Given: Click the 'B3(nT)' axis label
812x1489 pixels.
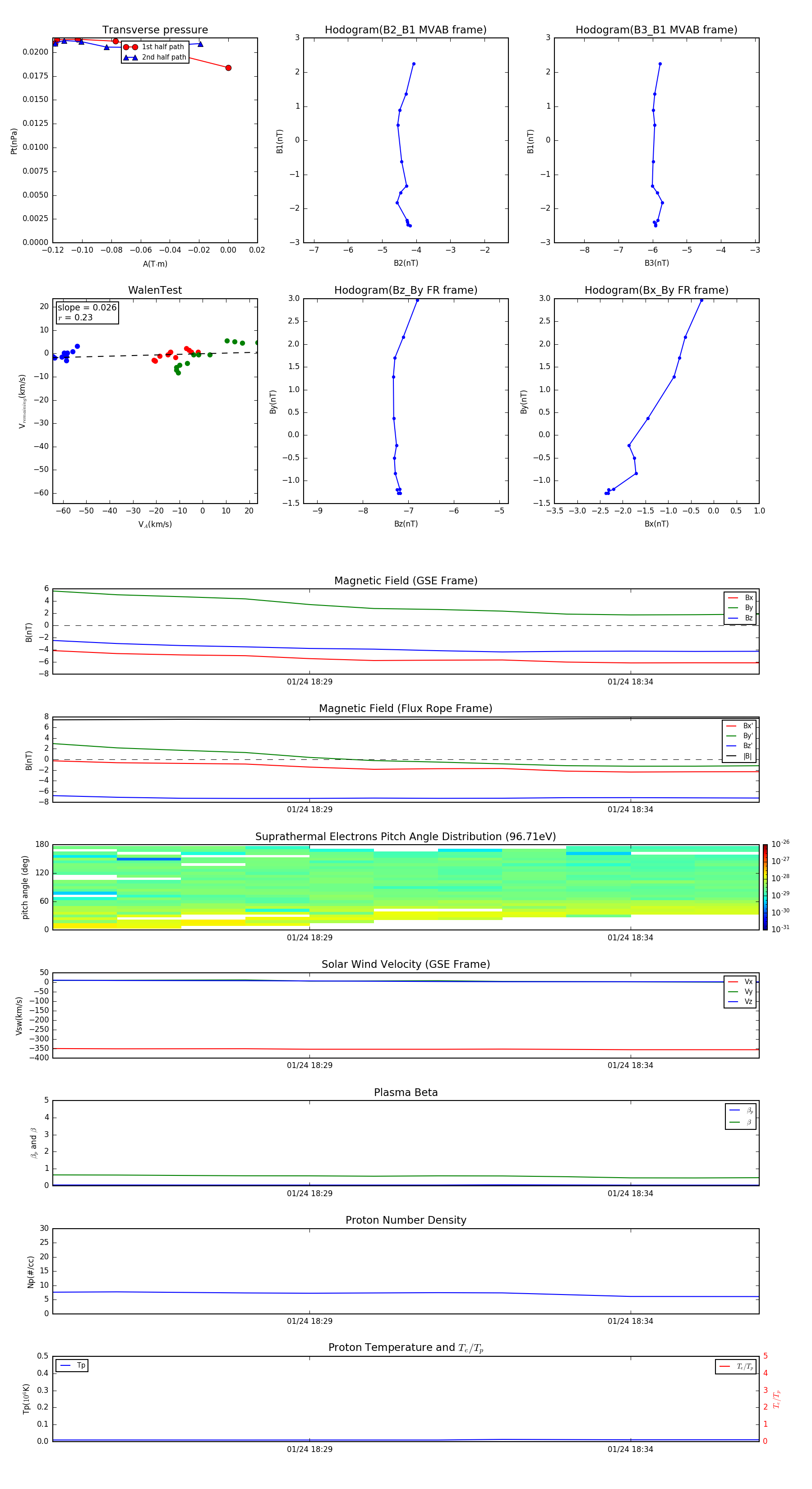Looking at the screenshot, I should click(656, 263).
